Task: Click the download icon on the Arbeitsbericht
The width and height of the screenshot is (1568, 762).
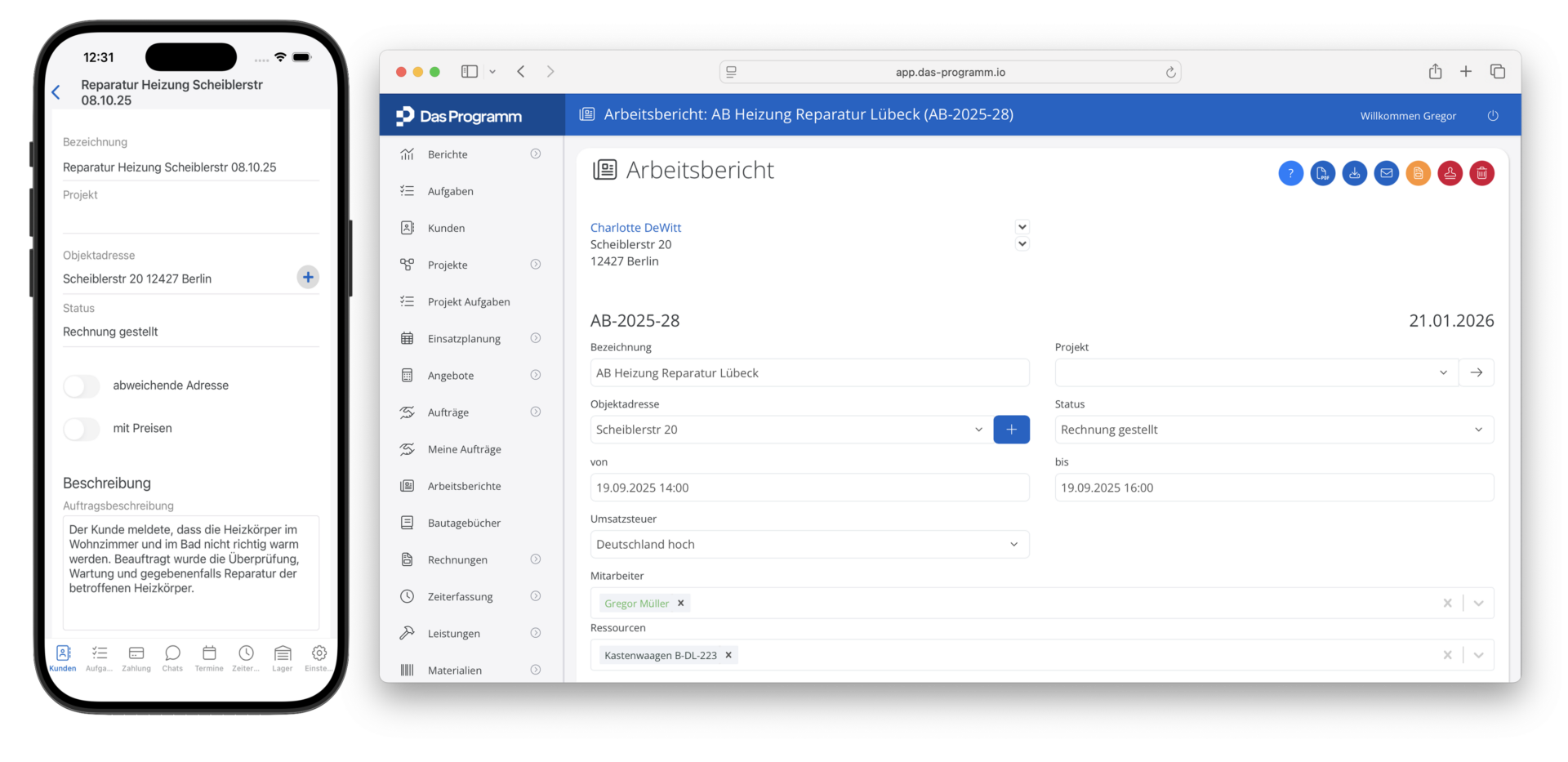Action: pyautogui.click(x=1355, y=173)
